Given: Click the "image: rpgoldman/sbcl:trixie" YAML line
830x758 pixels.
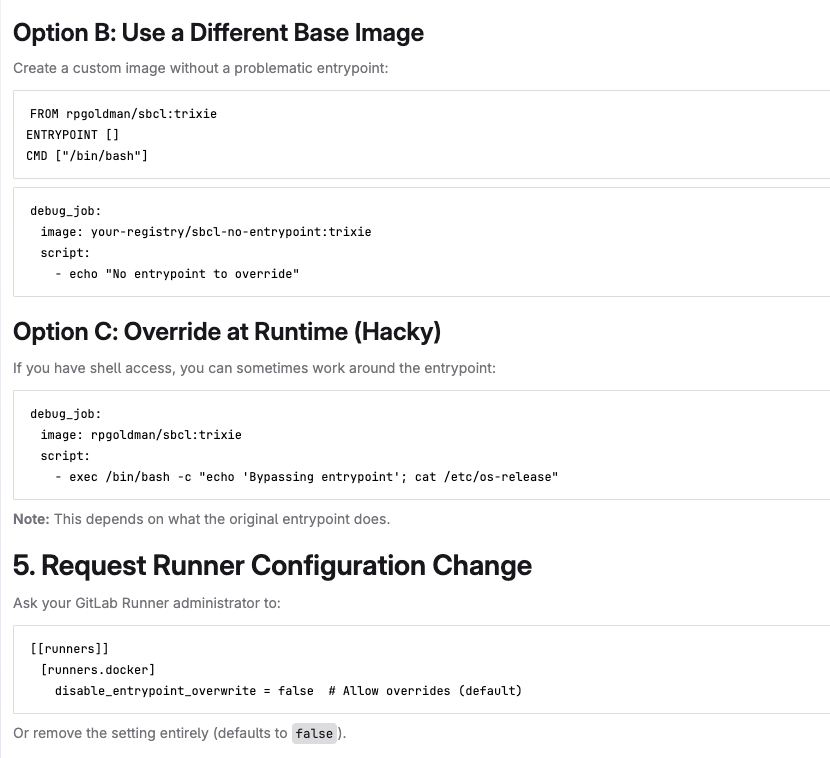Looking at the screenshot, I should 141,435.
